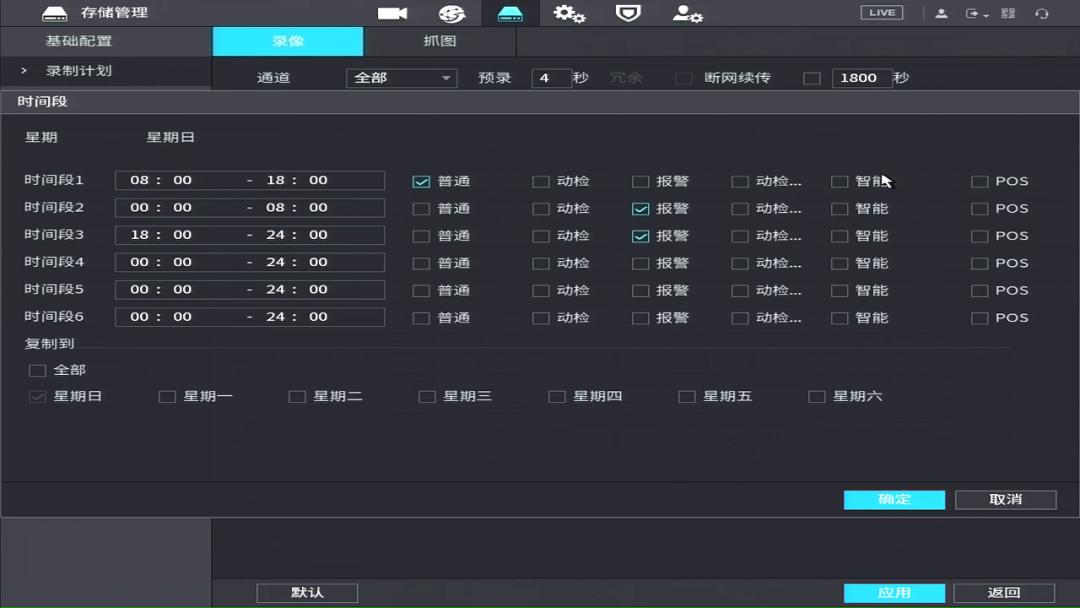
Task: Click the 默认 default button
Action: [x=307, y=592]
